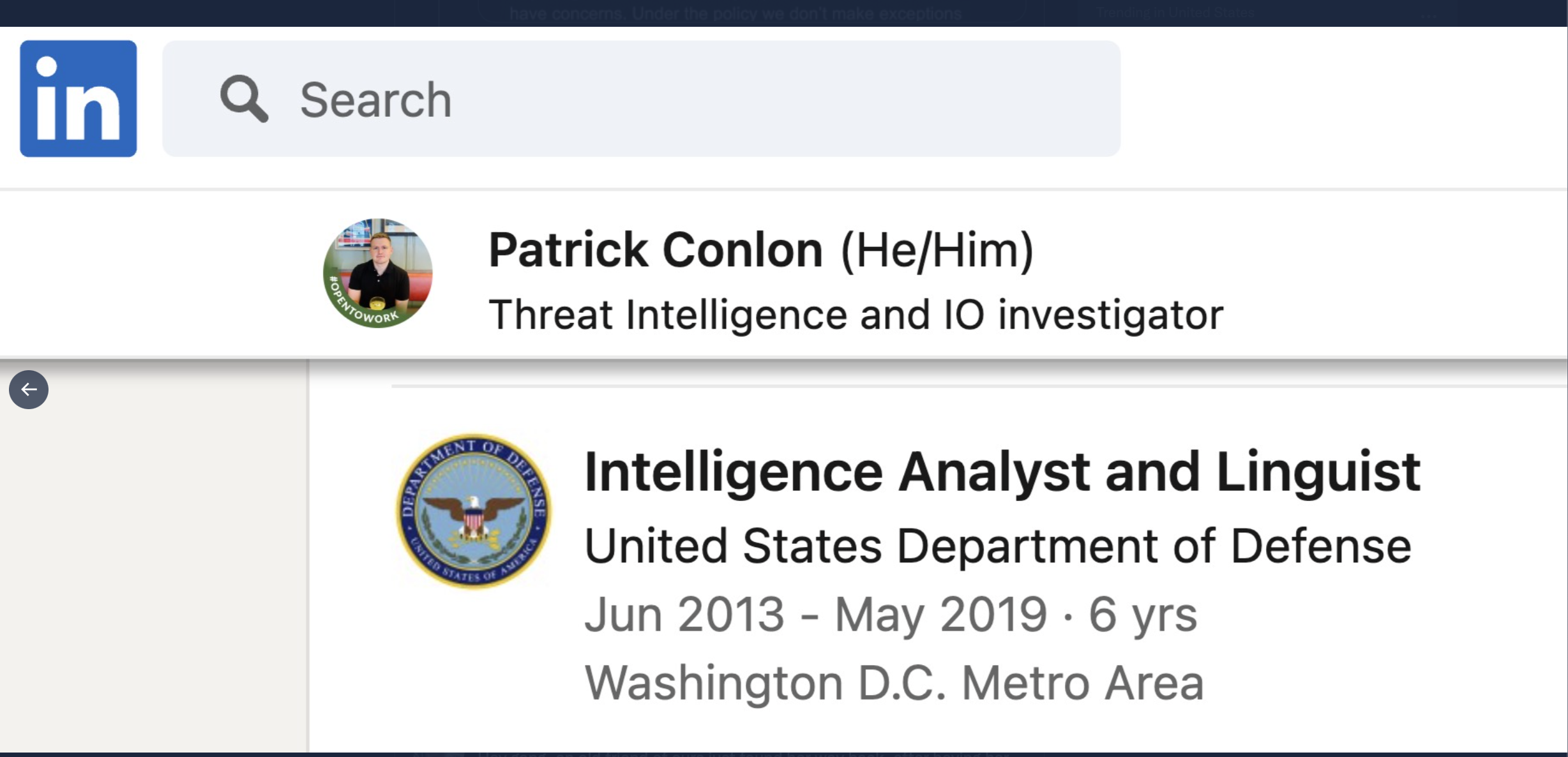
Task: Go back with the left arrow button
Action: (29, 389)
